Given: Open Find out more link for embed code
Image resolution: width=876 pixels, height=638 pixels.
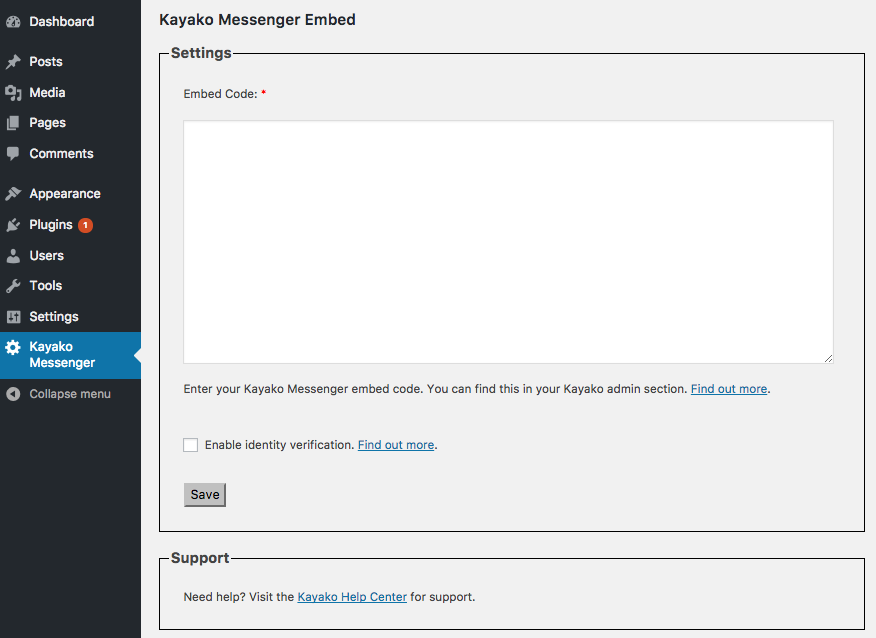Looking at the screenshot, I should tap(729, 389).
